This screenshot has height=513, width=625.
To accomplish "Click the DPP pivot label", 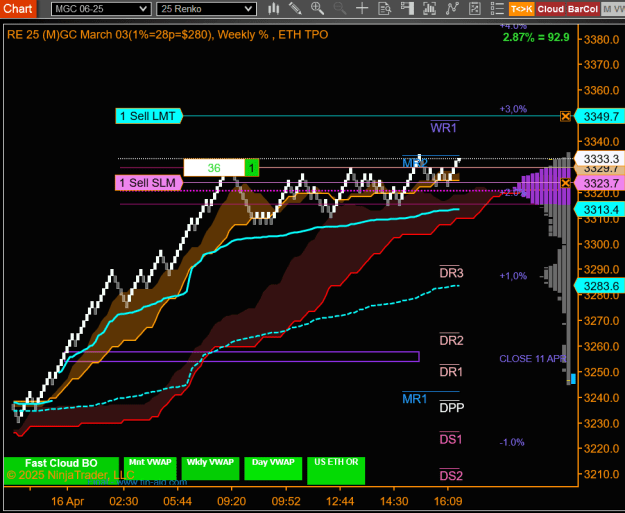I will click(452, 408).
